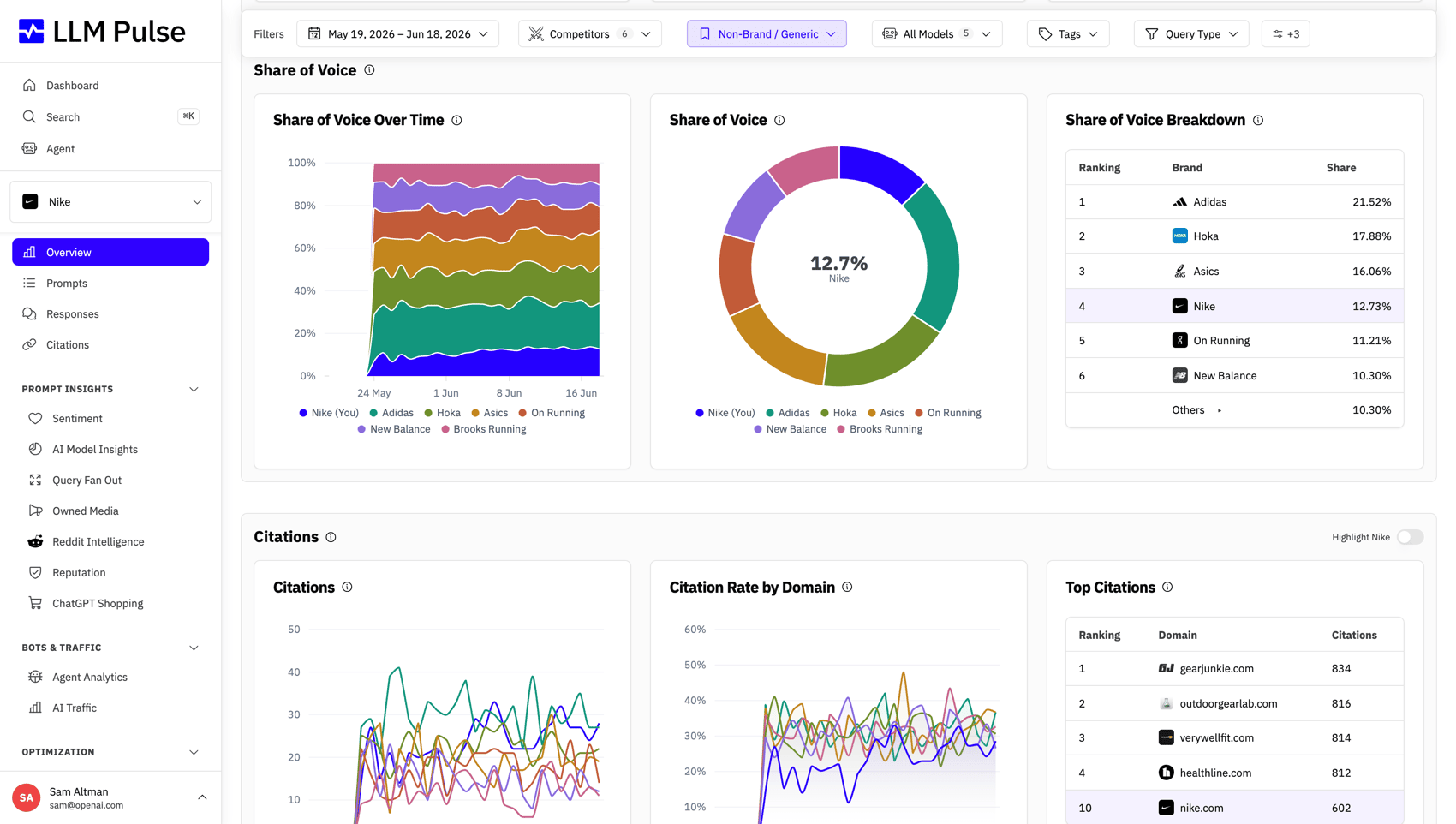Open the Nike brand selector dropdown
Screen dimensions: 1456x824
(110, 202)
